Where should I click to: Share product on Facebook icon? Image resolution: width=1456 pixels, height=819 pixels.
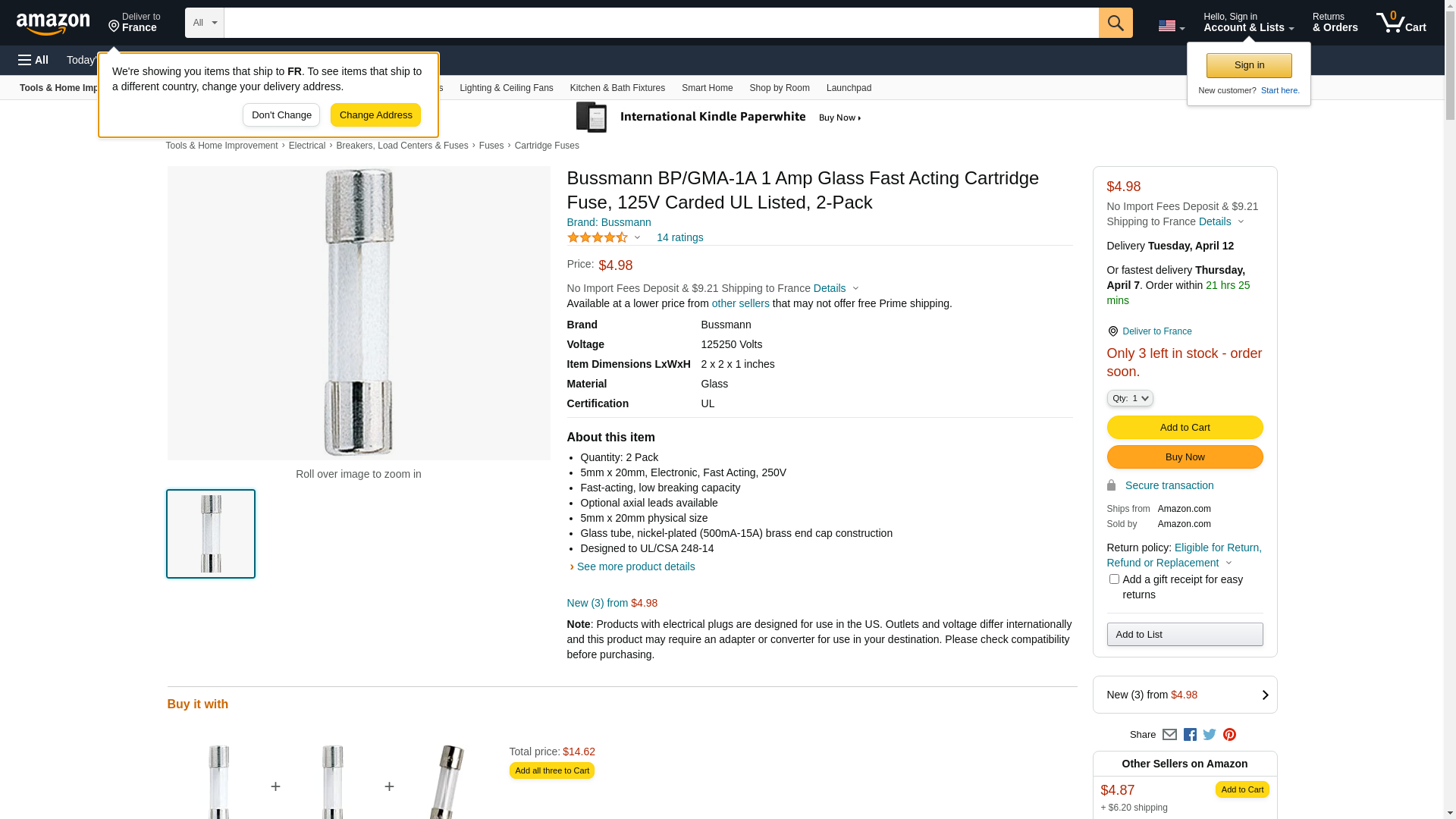pyautogui.click(x=1190, y=734)
